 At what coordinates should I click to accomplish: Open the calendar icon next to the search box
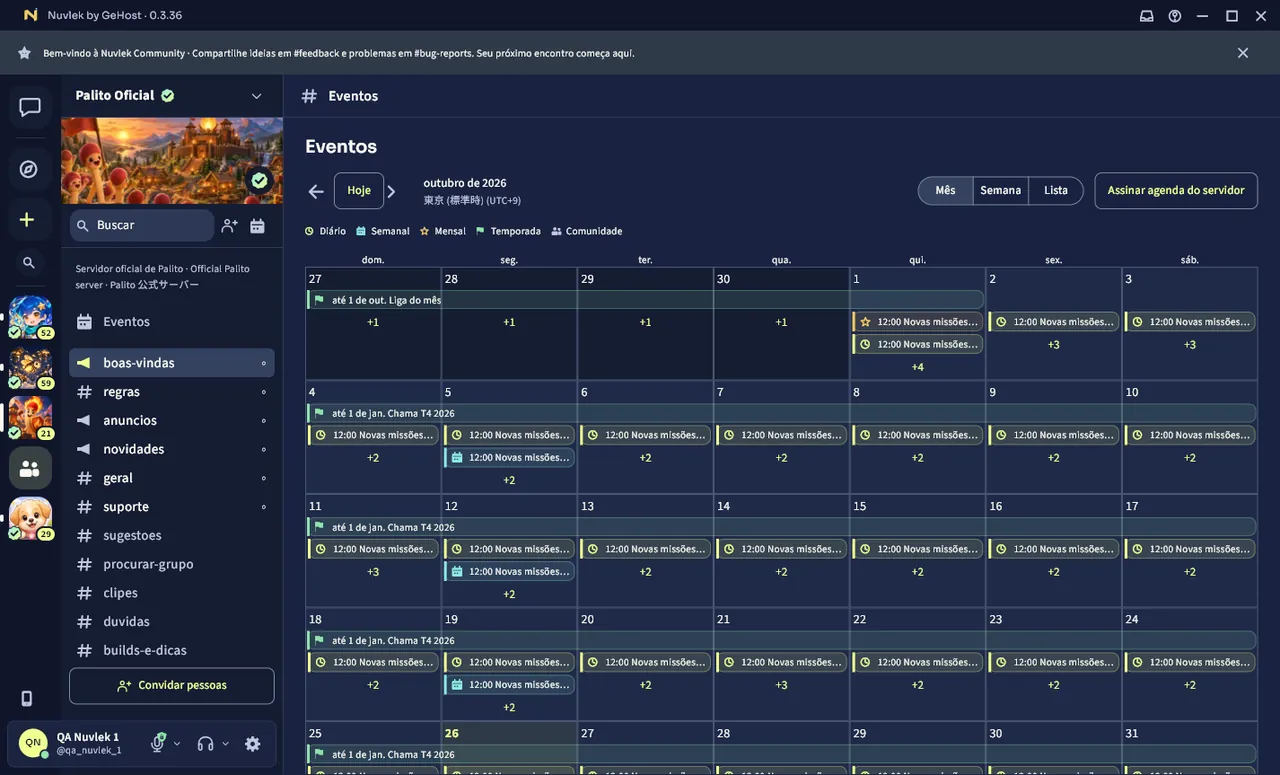(257, 226)
